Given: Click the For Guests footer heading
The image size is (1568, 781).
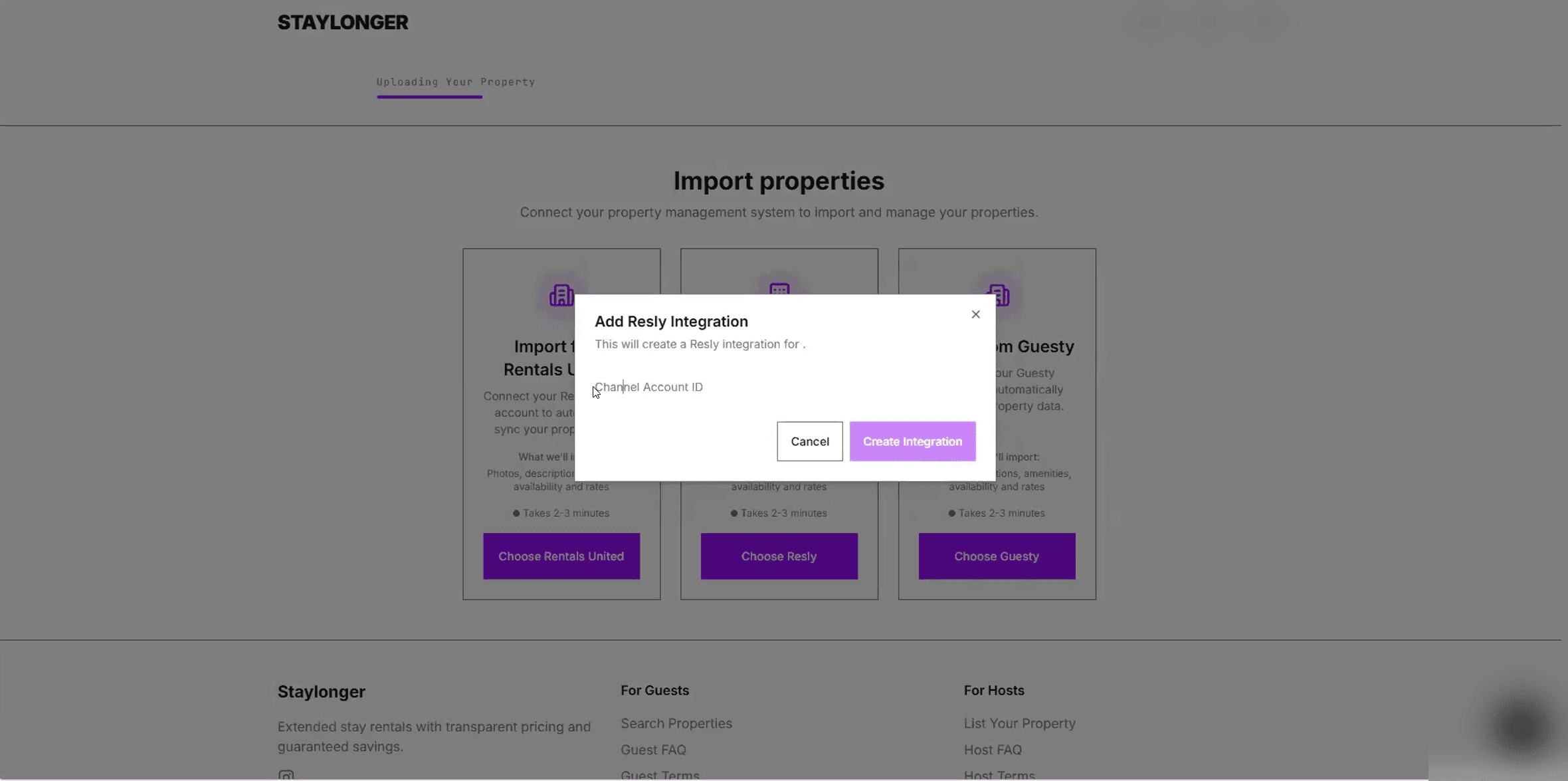Looking at the screenshot, I should (x=654, y=691).
